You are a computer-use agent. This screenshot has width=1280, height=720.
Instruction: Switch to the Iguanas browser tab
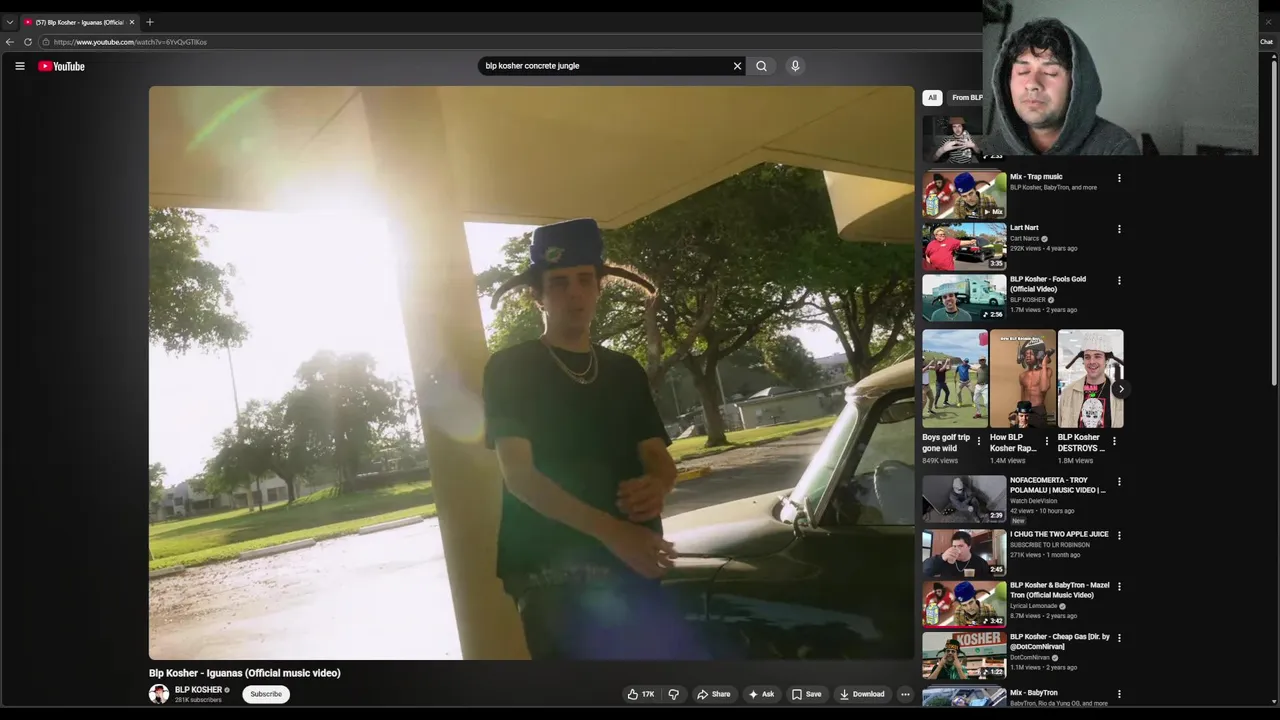coord(79,22)
